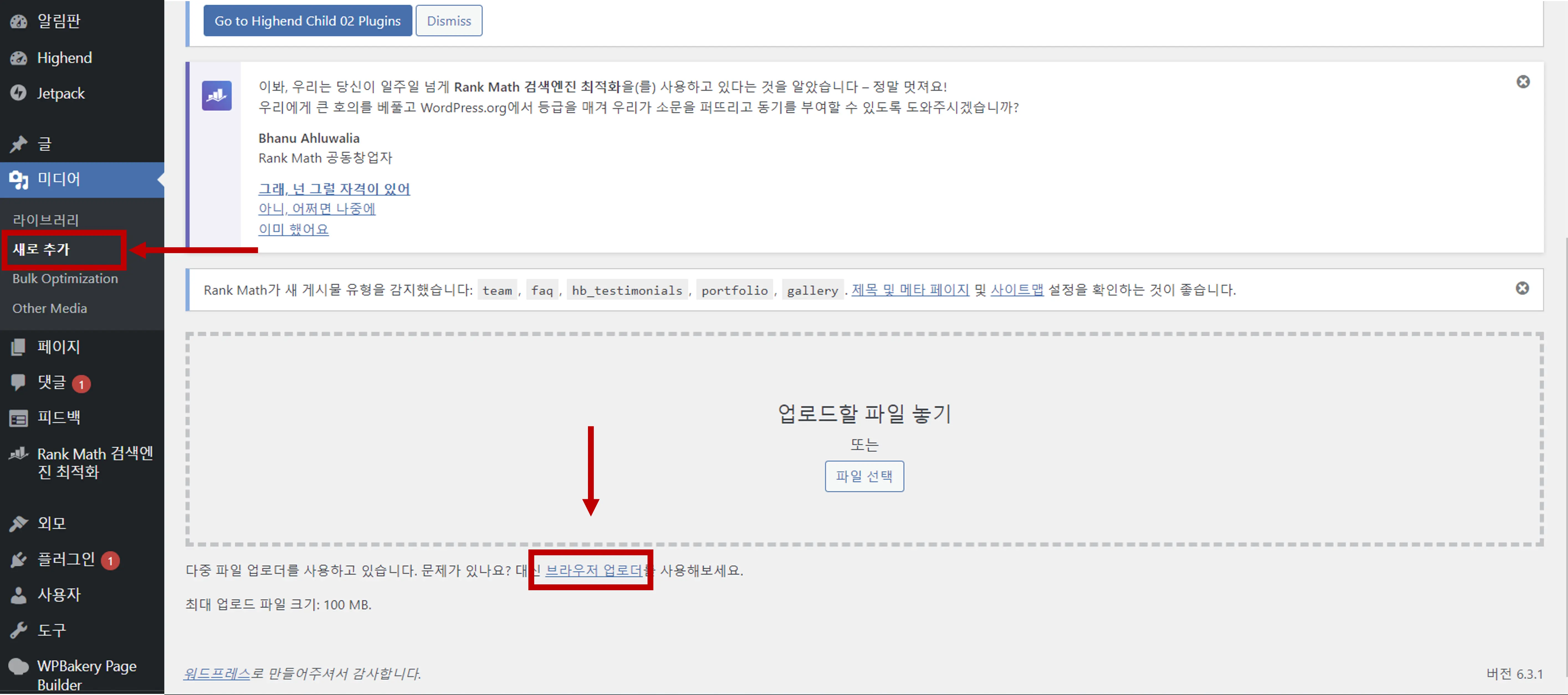Click the 댓글 comment bubble icon
This screenshot has height=695, width=1568.
pos(19,382)
